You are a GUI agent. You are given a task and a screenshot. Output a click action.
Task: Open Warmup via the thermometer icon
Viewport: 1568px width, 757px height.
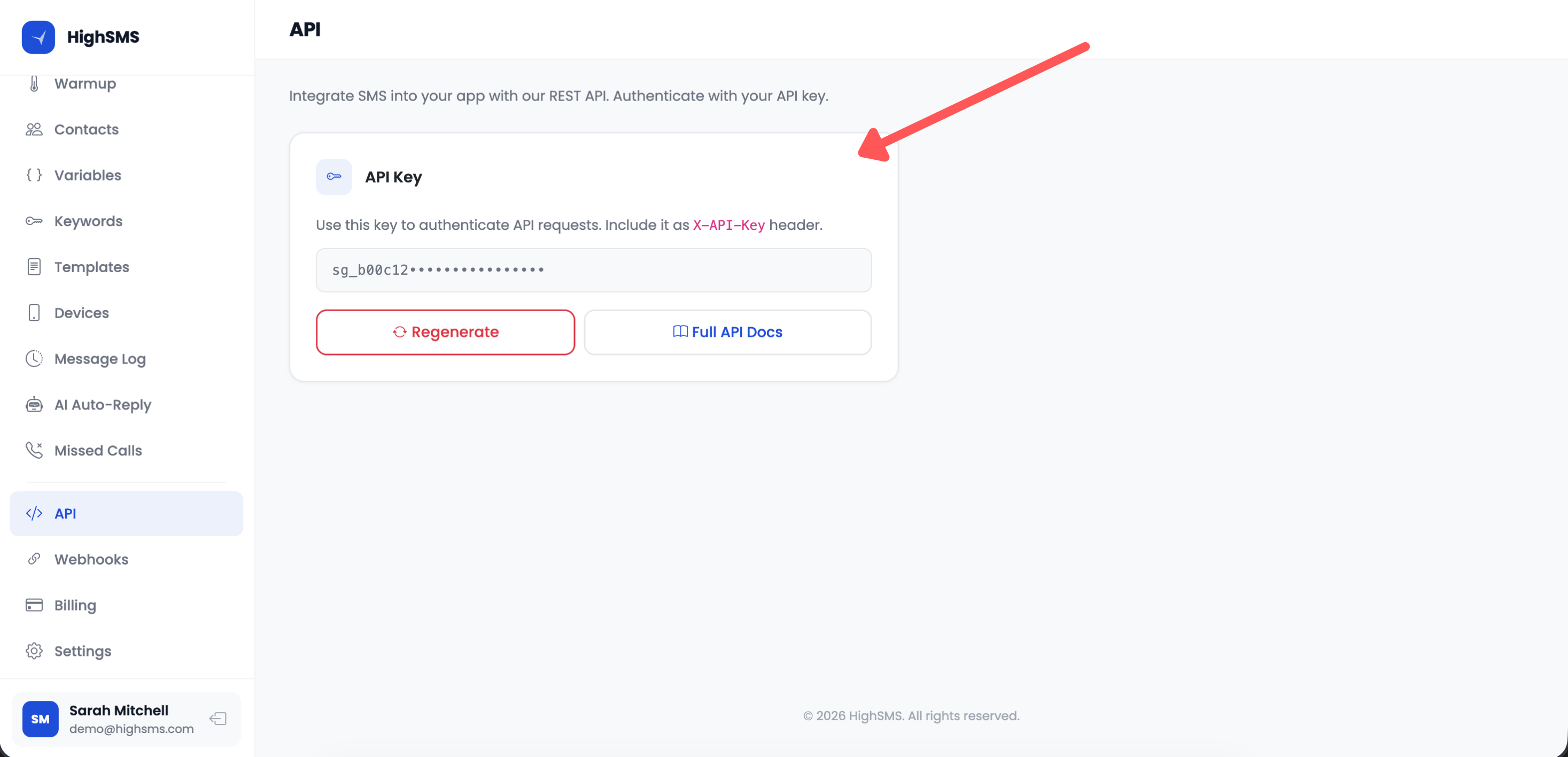click(x=34, y=83)
